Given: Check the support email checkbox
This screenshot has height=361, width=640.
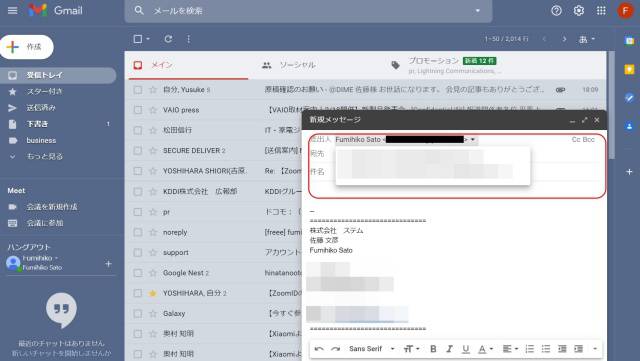Looking at the screenshot, I should point(138,253).
